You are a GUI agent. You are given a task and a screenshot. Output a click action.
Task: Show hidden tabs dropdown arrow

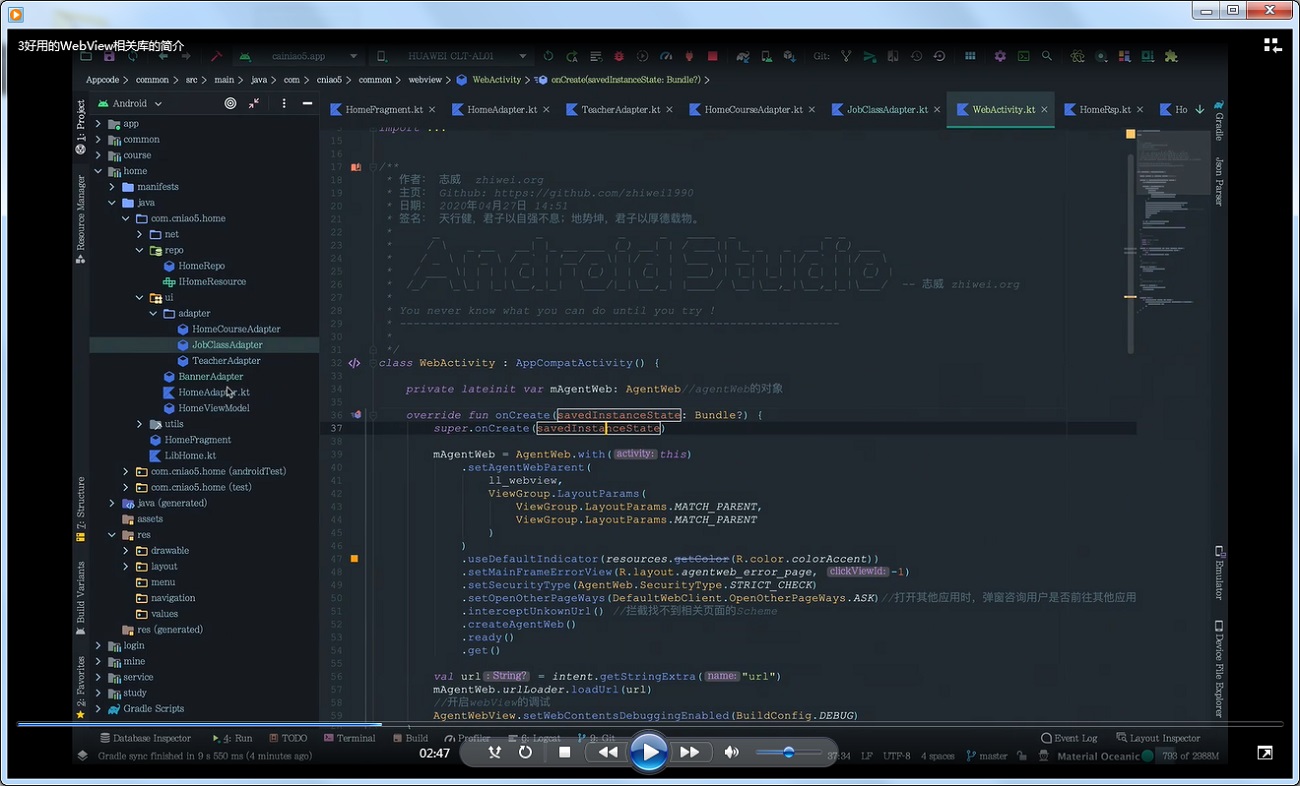[x=1199, y=109]
